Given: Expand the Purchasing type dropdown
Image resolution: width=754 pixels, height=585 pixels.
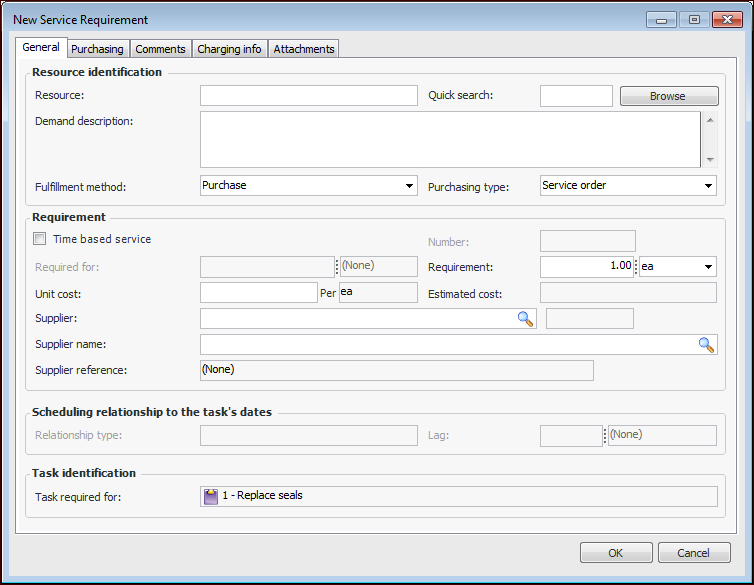Looking at the screenshot, I should click(708, 186).
